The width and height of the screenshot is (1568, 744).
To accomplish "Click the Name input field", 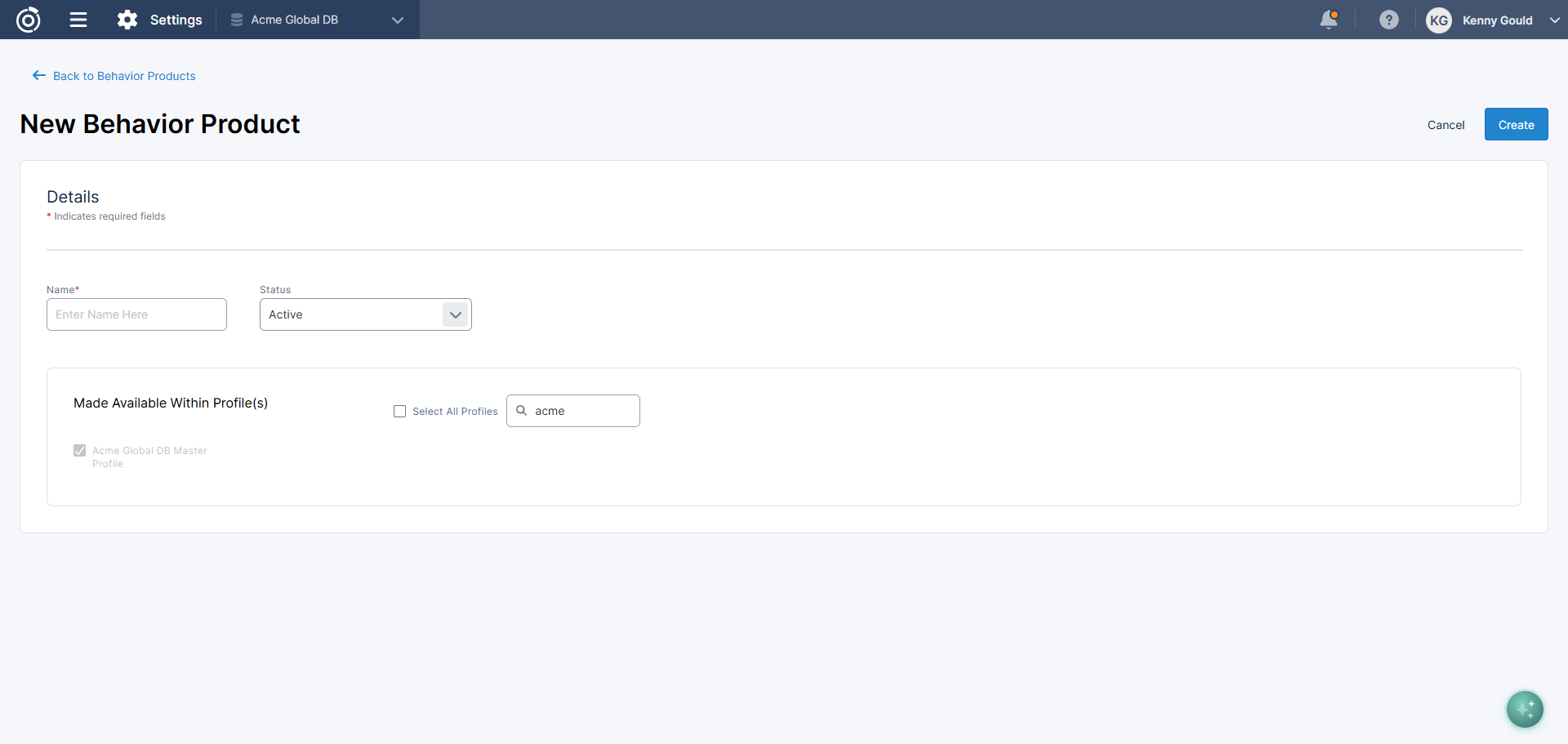I will click(136, 314).
